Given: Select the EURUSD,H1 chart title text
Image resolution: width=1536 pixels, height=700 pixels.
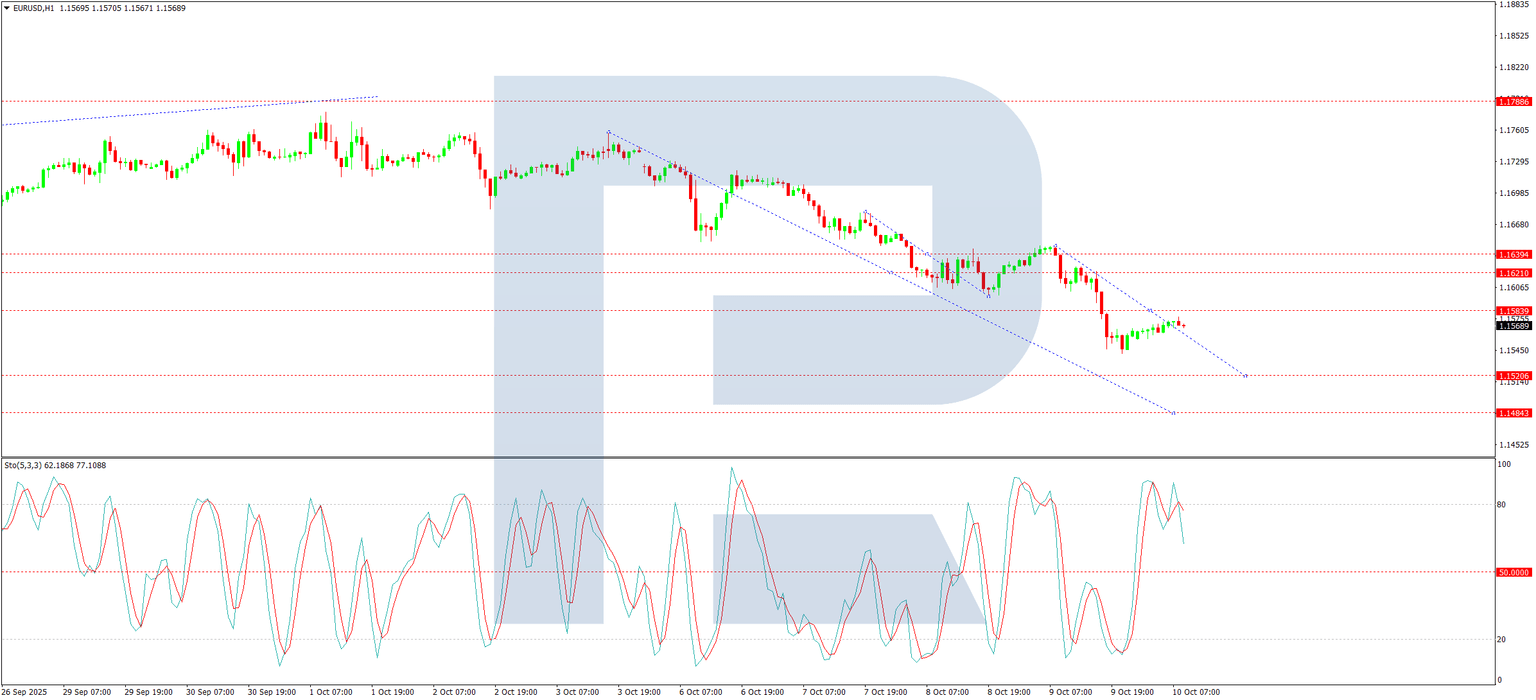Looking at the screenshot, I should point(33,8).
